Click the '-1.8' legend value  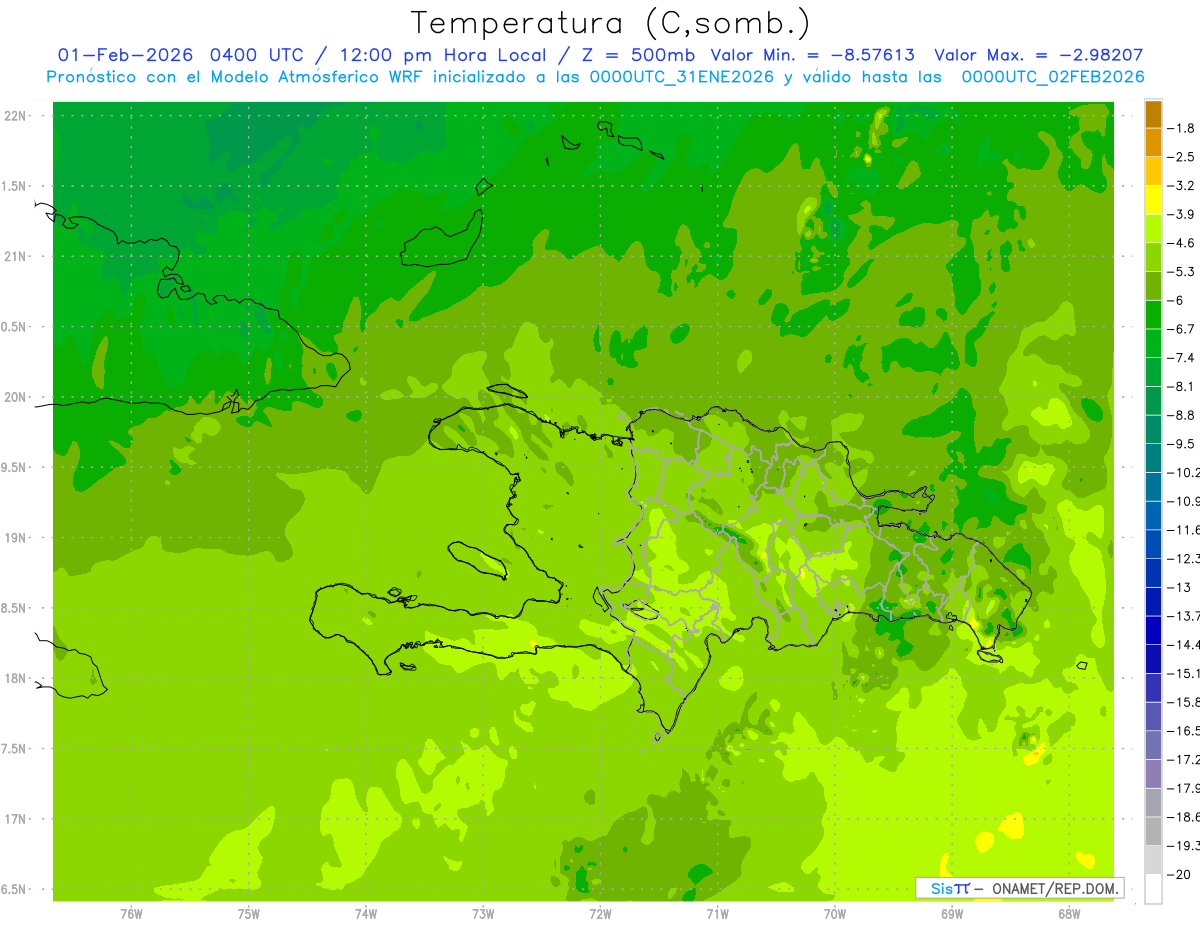1182,129
